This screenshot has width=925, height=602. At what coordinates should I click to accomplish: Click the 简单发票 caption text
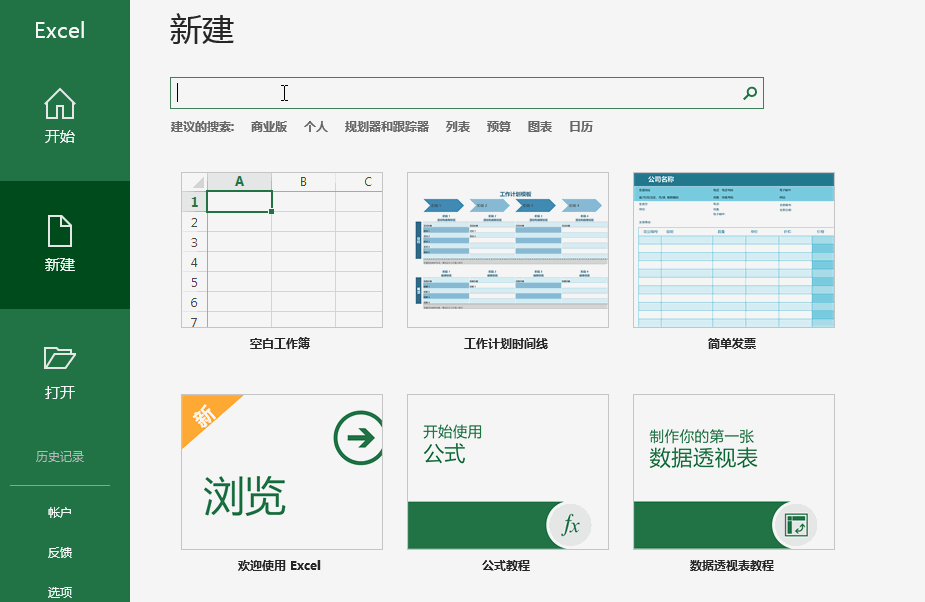[x=732, y=343]
